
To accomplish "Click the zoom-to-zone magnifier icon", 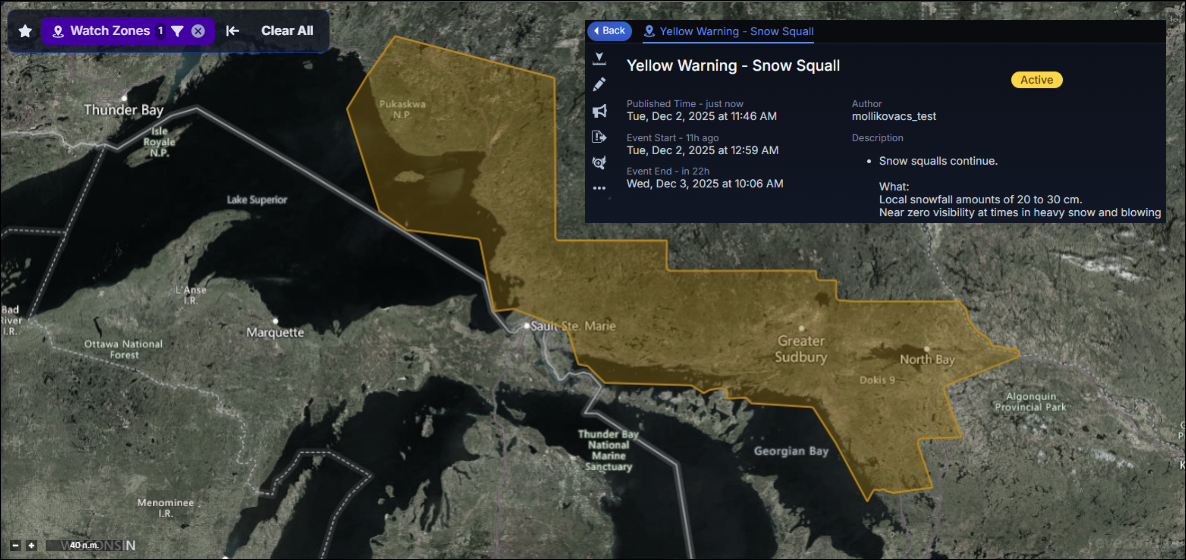I will [x=599, y=162].
